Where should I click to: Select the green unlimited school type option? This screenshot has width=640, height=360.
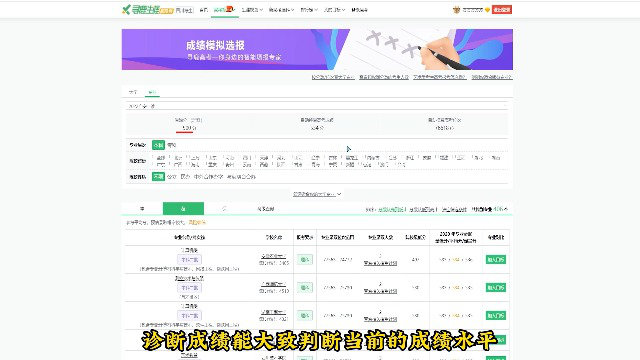(x=158, y=177)
